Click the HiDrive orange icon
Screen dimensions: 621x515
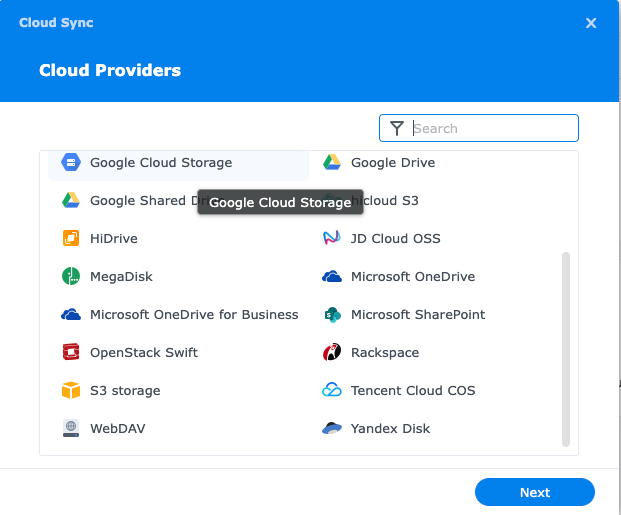[71, 239]
